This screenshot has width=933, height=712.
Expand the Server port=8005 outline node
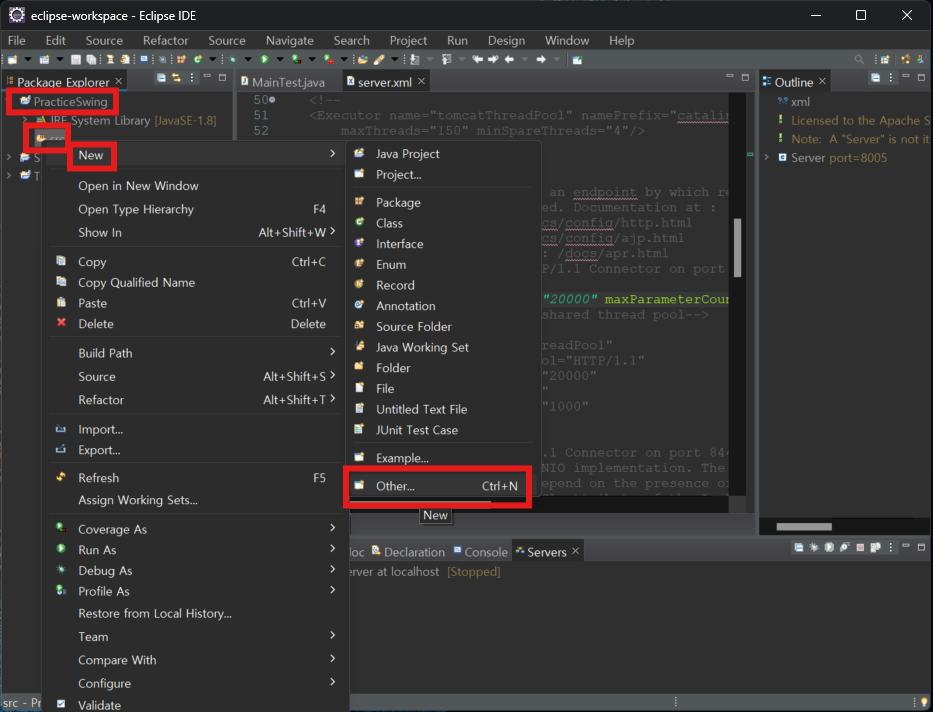pyautogui.click(x=767, y=157)
